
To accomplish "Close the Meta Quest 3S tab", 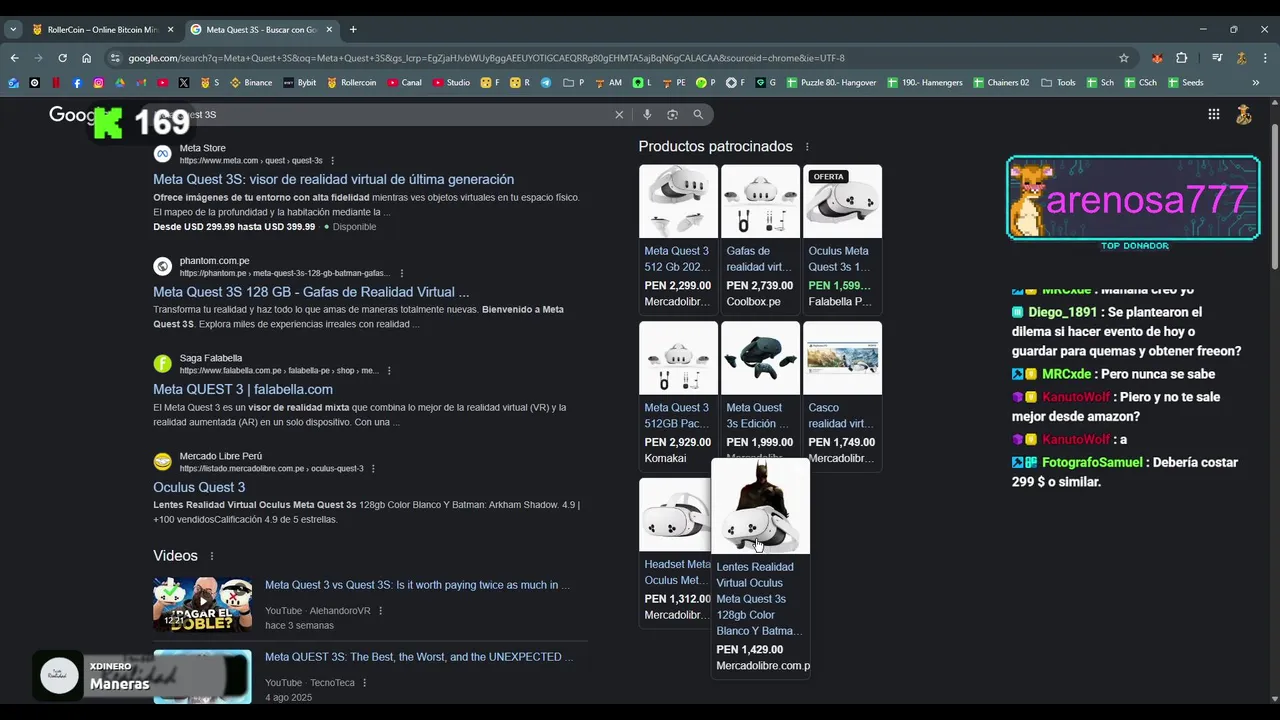I will [329, 30].
